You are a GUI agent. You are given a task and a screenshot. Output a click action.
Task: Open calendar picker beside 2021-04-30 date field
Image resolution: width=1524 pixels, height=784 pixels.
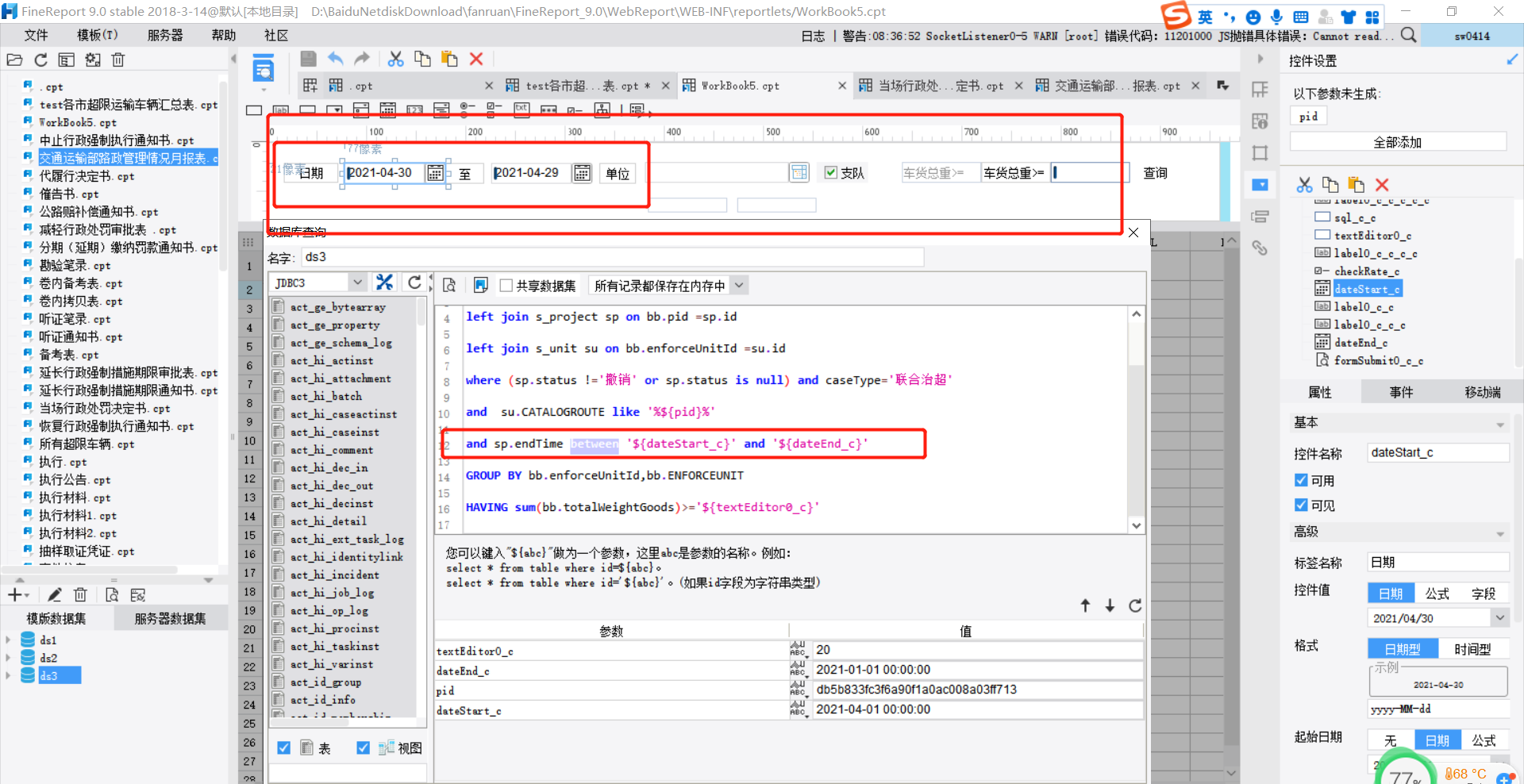[435, 173]
